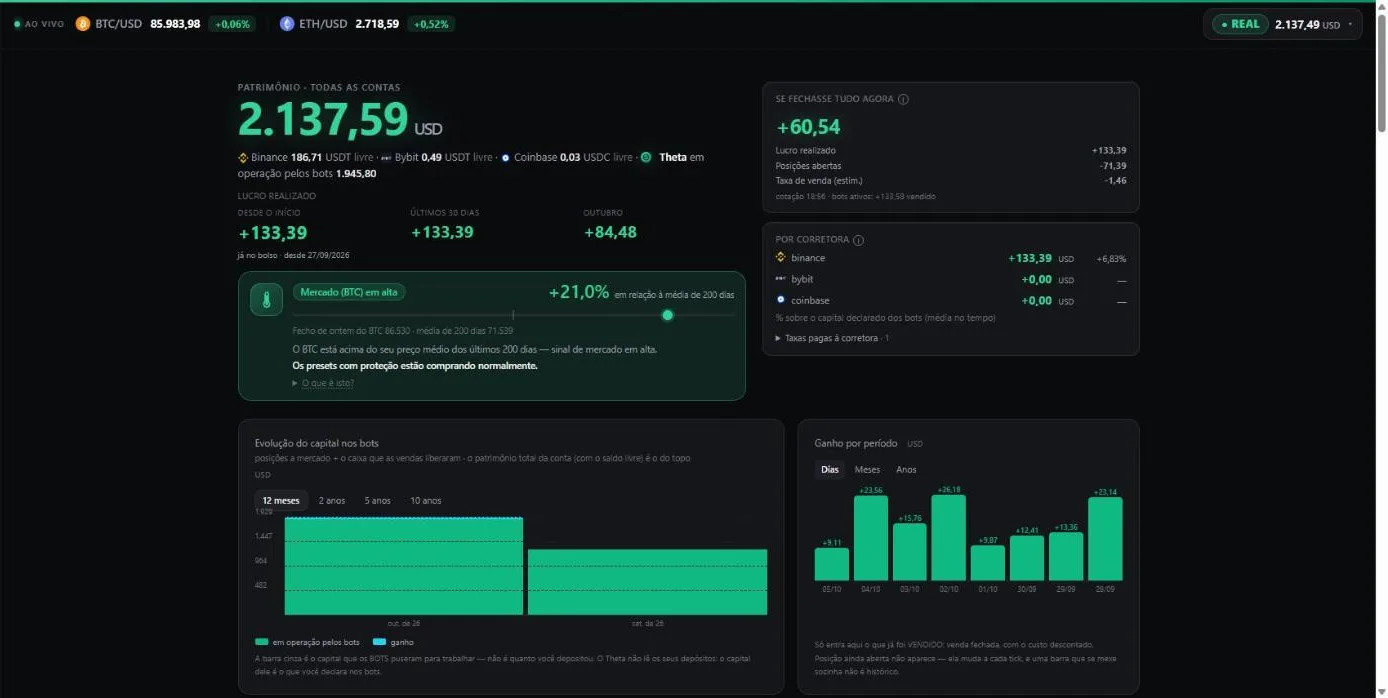Click the page vertical scrollbar thumb

click(x=1382, y=72)
